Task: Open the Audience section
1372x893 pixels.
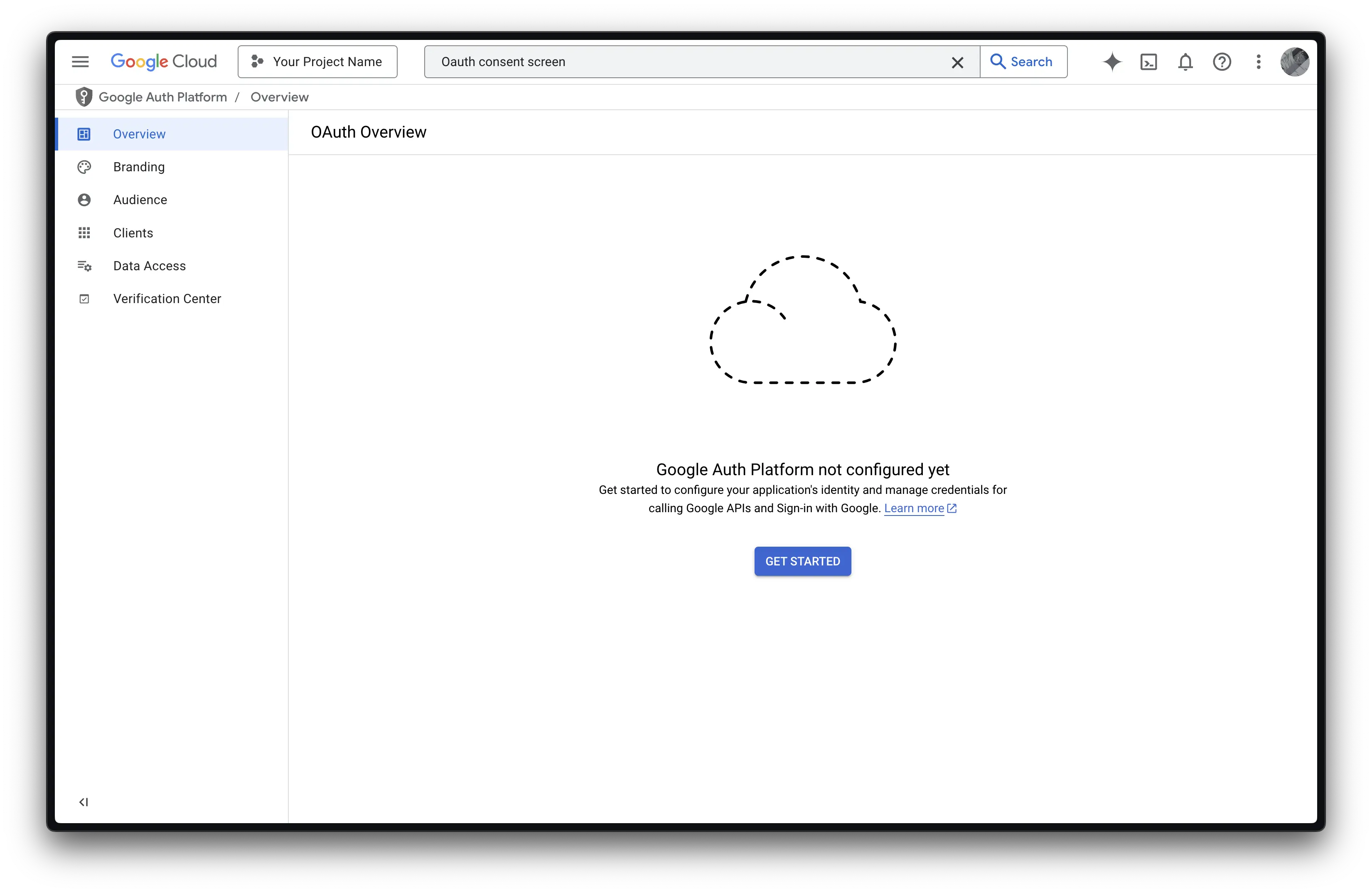Action: [x=172, y=200]
